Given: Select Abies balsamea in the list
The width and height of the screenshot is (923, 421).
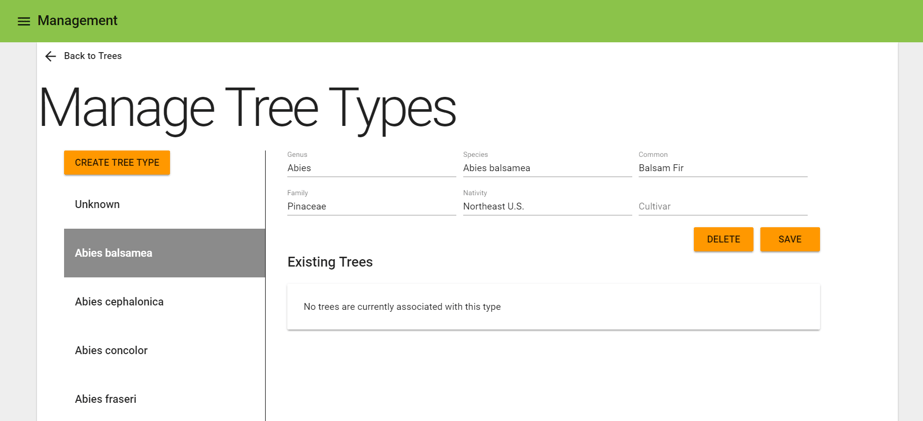Looking at the screenshot, I should click(165, 253).
